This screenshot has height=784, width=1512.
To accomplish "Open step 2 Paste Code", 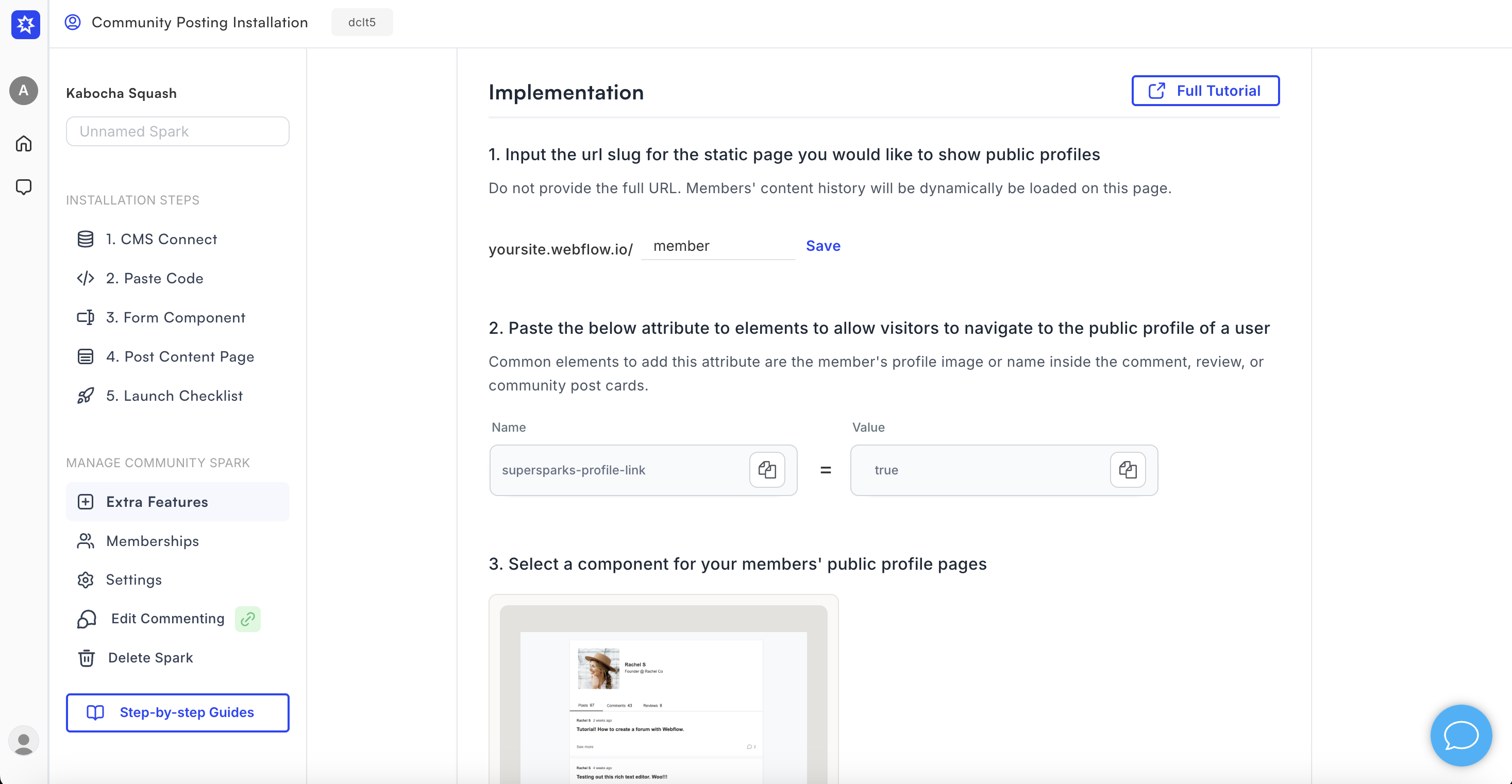I will pyautogui.click(x=155, y=279).
